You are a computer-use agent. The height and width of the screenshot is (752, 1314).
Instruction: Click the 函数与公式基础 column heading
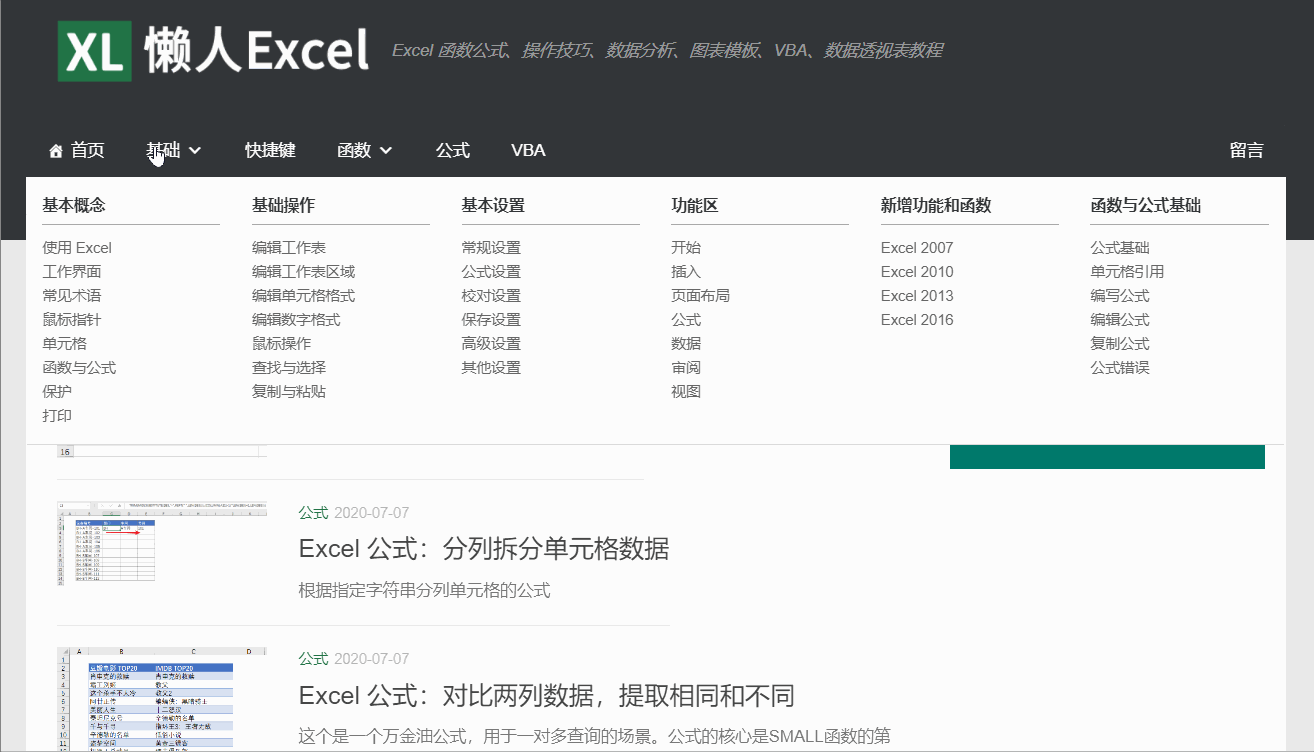click(x=1146, y=205)
